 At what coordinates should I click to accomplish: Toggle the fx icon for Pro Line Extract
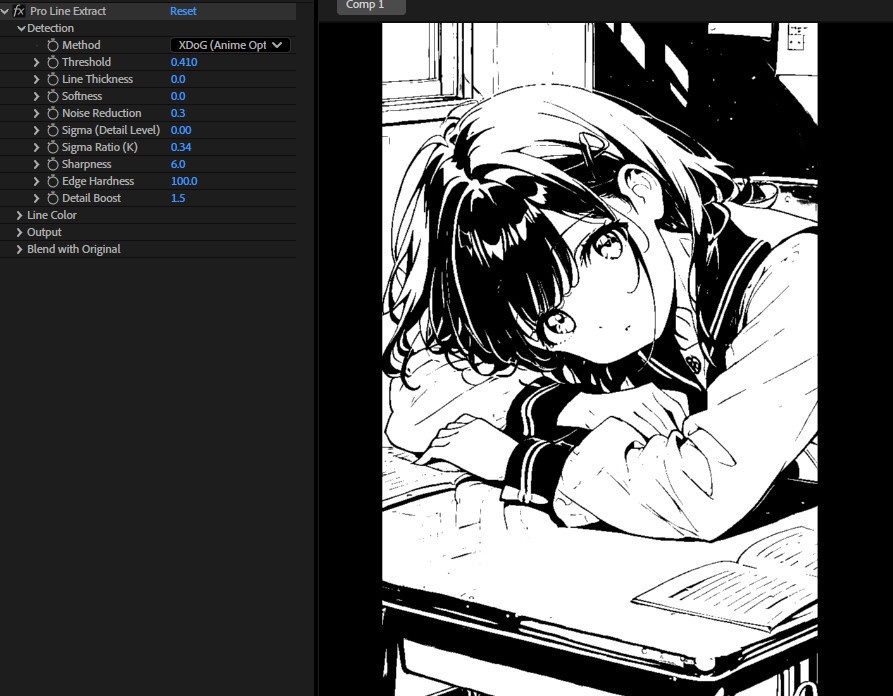[x=19, y=11]
